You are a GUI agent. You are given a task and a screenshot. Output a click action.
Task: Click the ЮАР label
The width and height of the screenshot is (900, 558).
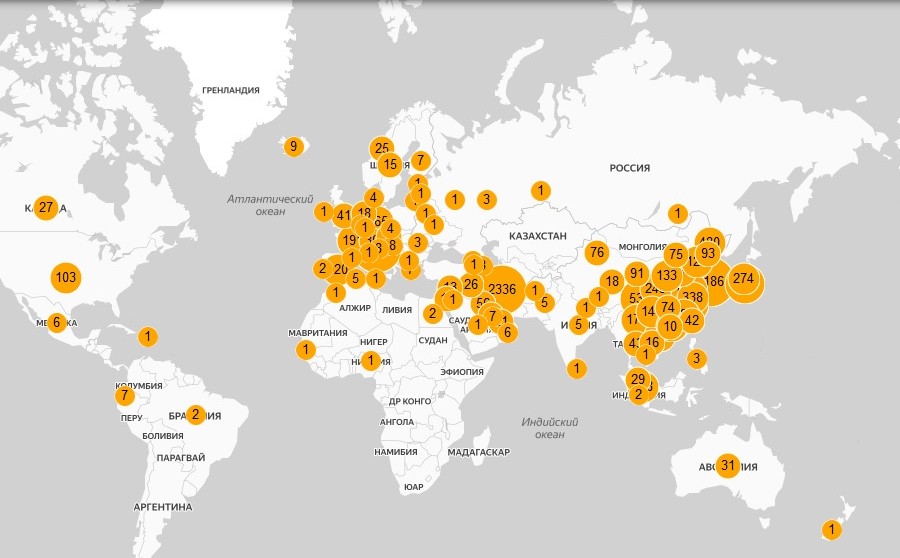coord(414,487)
